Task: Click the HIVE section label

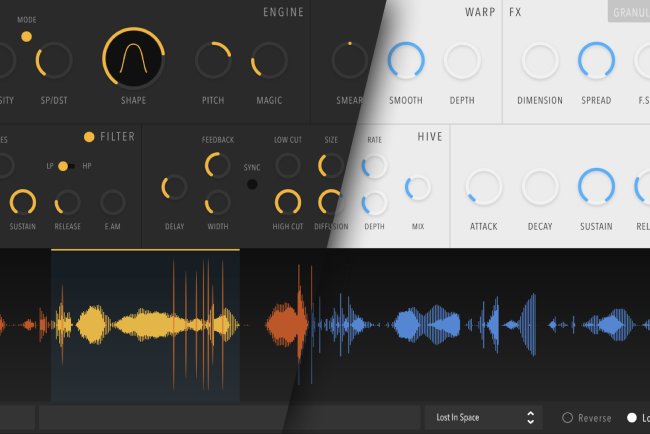Action: click(x=430, y=137)
